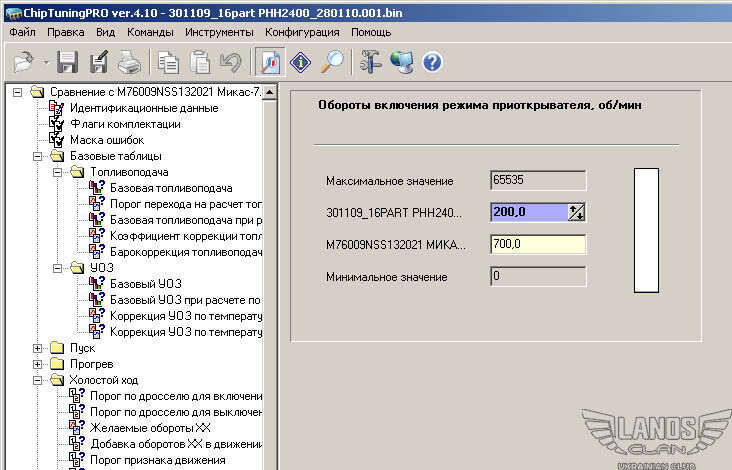Open the Инструменты menu
732x470 pixels.
point(218,32)
